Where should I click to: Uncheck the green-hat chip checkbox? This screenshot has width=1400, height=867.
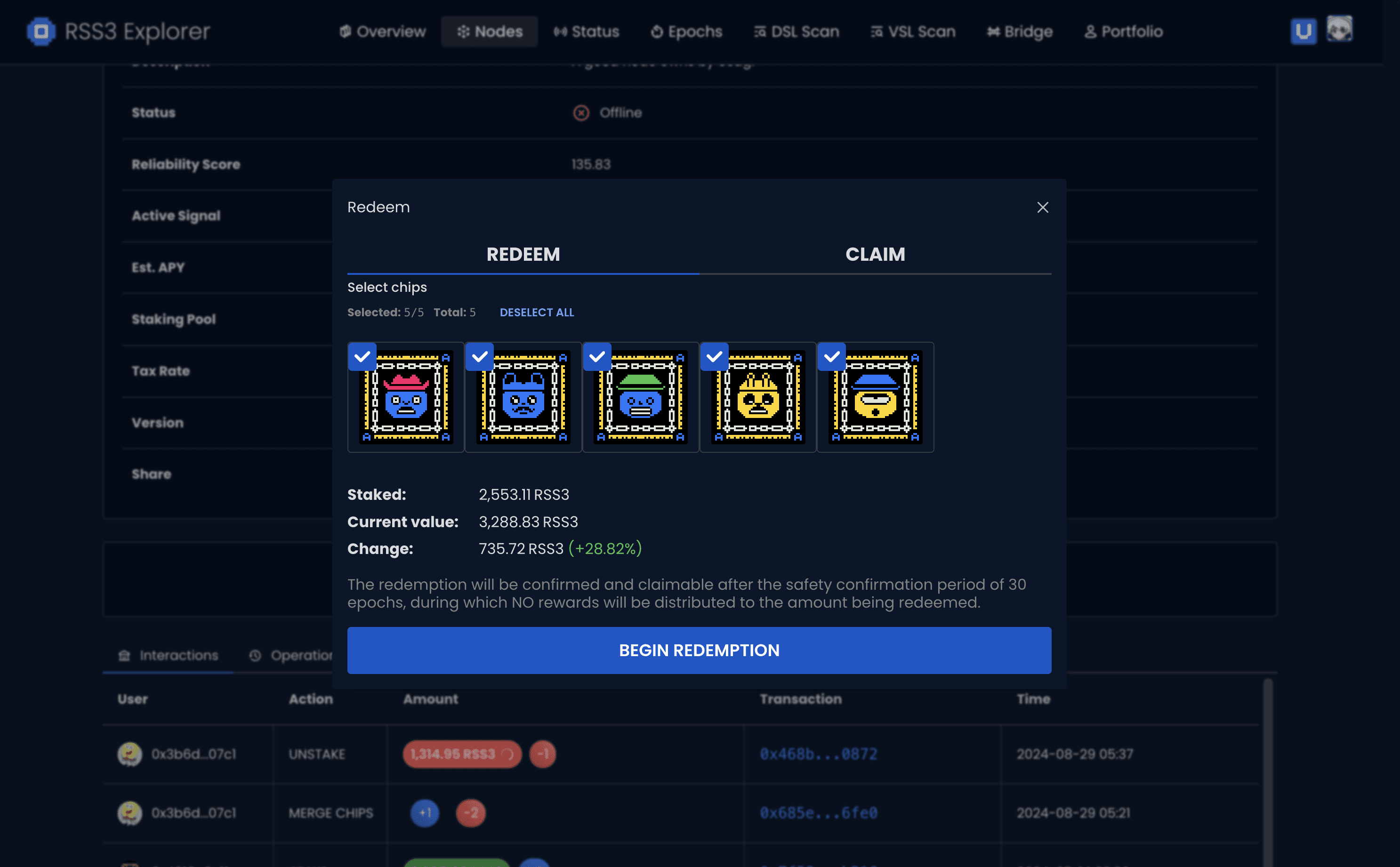[597, 357]
